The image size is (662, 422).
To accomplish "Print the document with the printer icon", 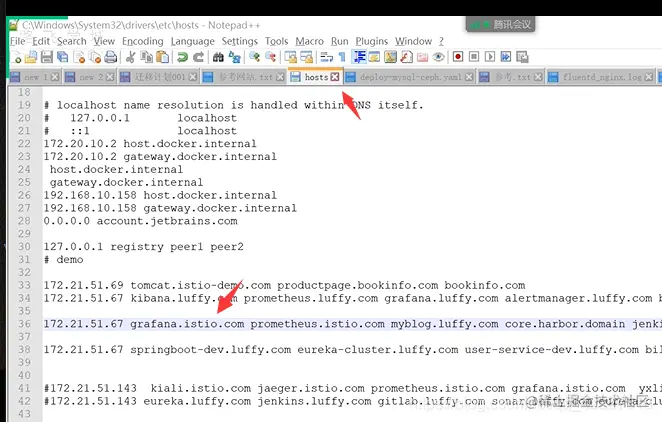I will click(x=111, y=57).
